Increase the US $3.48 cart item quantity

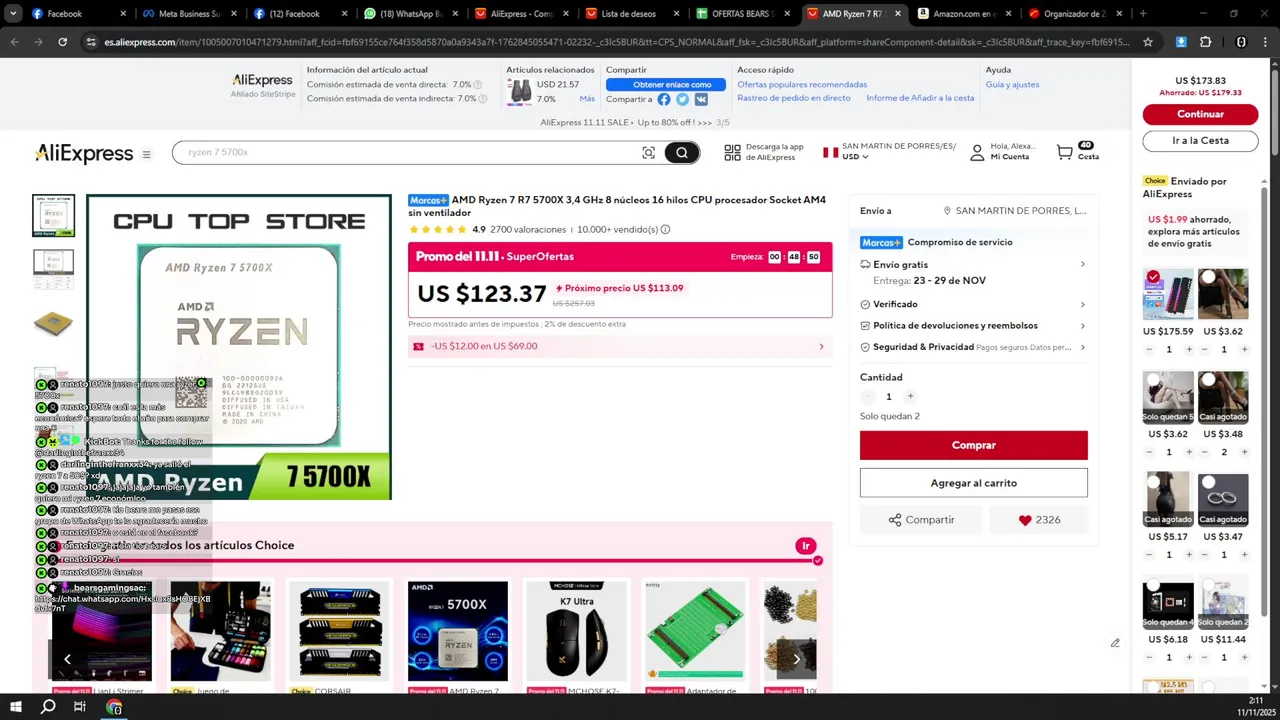(x=1244, y=452)
